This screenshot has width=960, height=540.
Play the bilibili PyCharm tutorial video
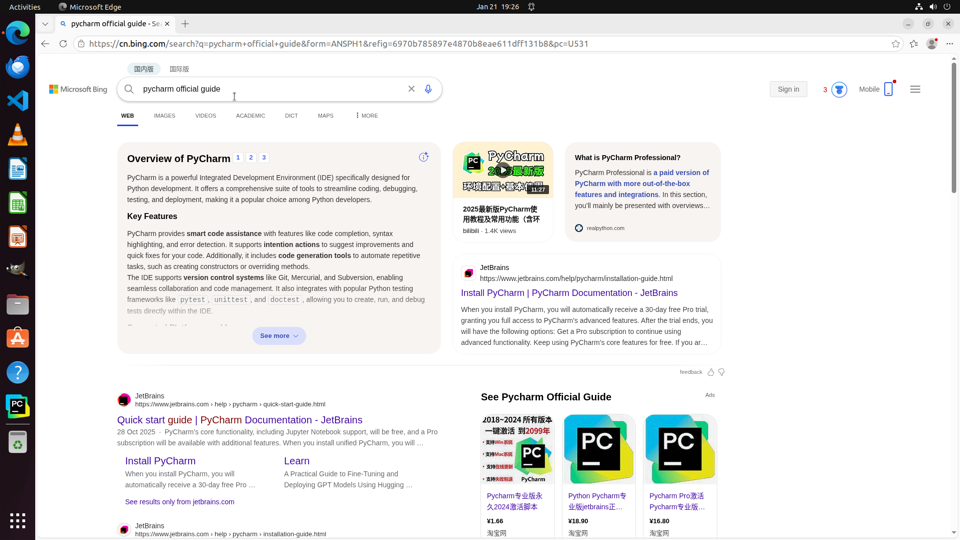pos(502,170)
